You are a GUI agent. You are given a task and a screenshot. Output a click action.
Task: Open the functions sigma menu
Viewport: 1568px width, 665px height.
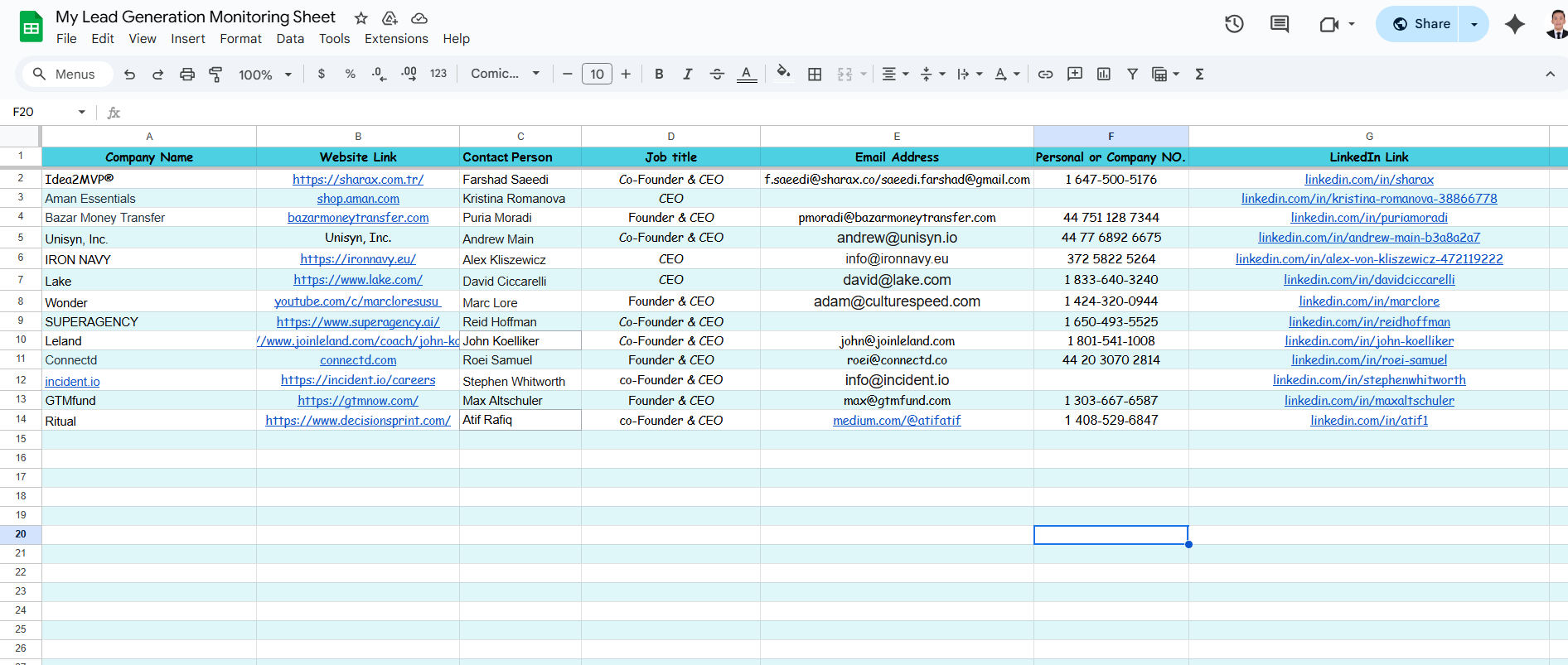1199,75
